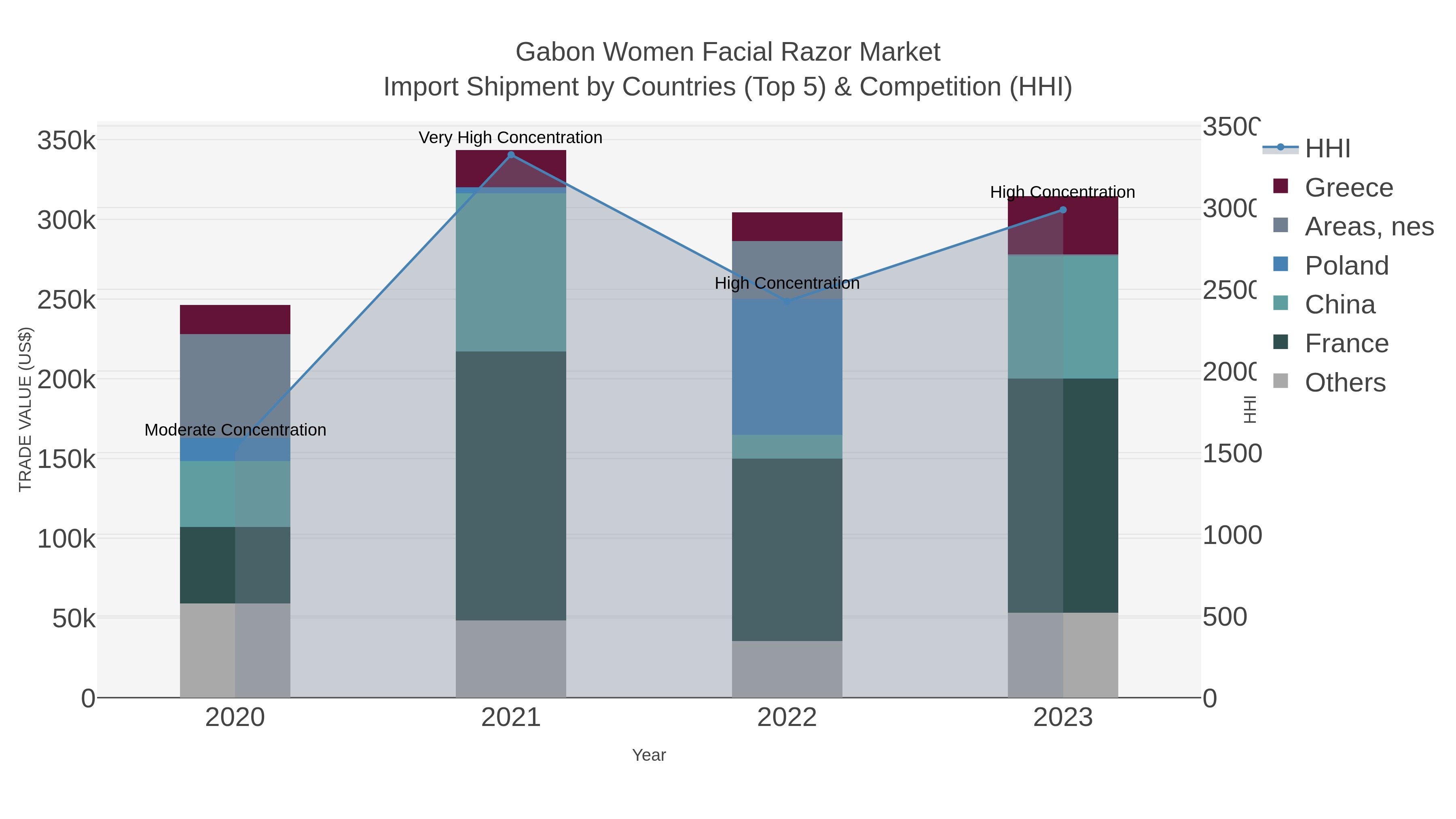The width and height of the screenshot is (1456, 819).
Task: Click the Greece segment of 2020 bar
Action: [235, 320]
